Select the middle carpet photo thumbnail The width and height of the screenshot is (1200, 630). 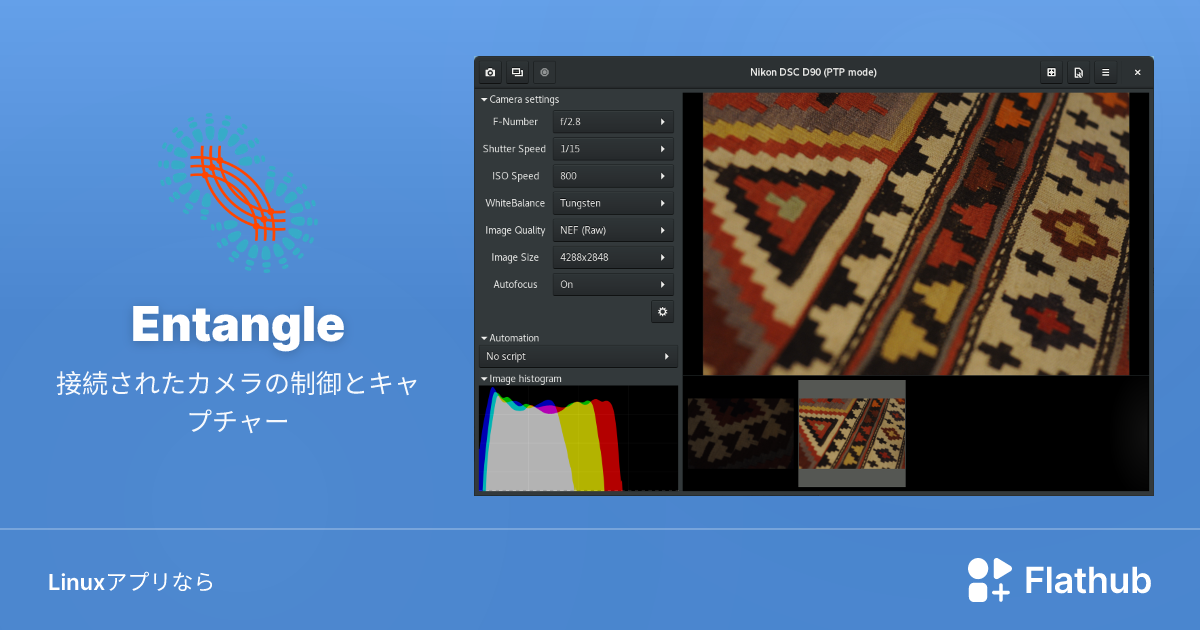coord(851,433)
